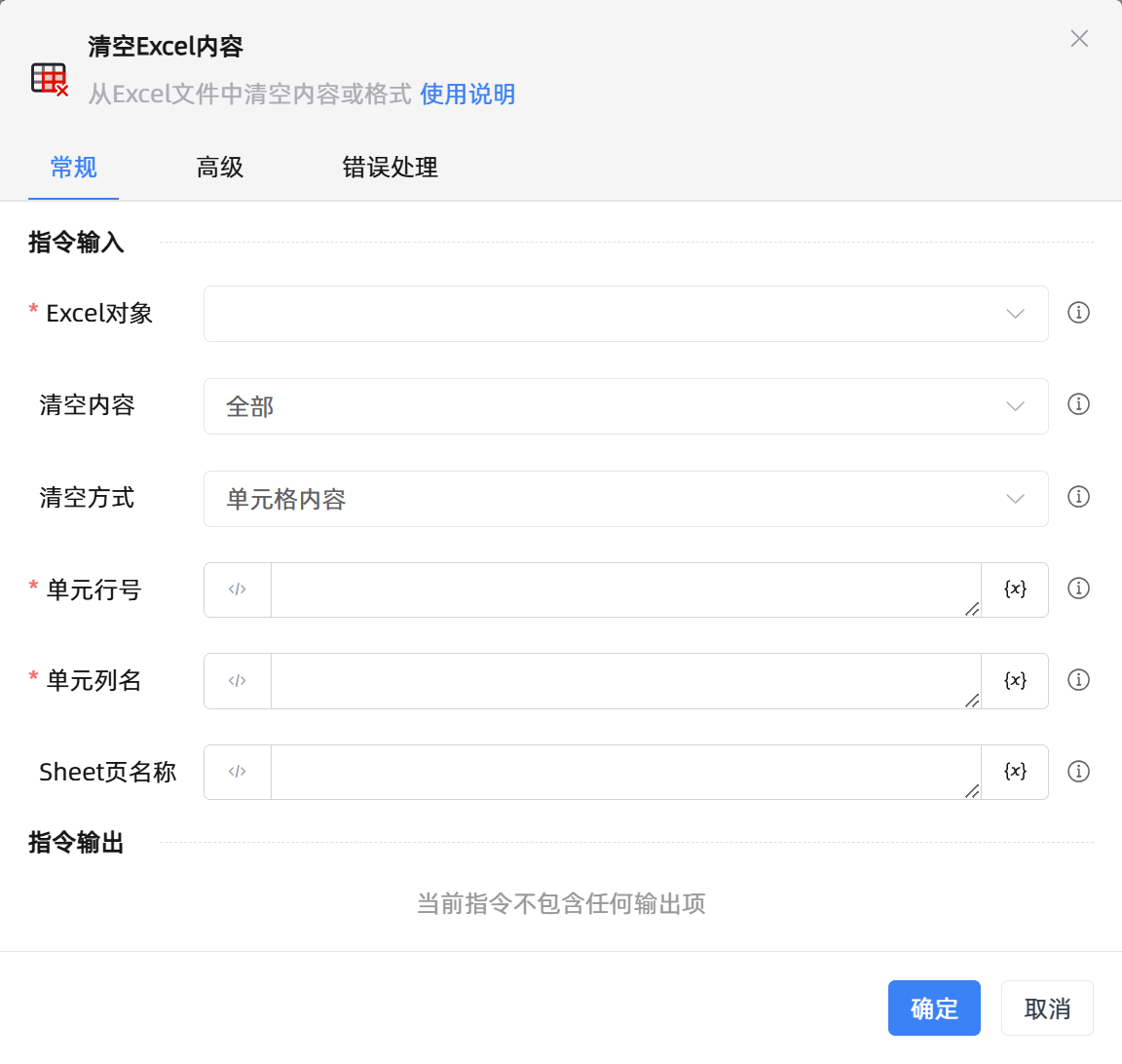
Task: Insert variable {x} for 单元行号
Action: 1015,589
